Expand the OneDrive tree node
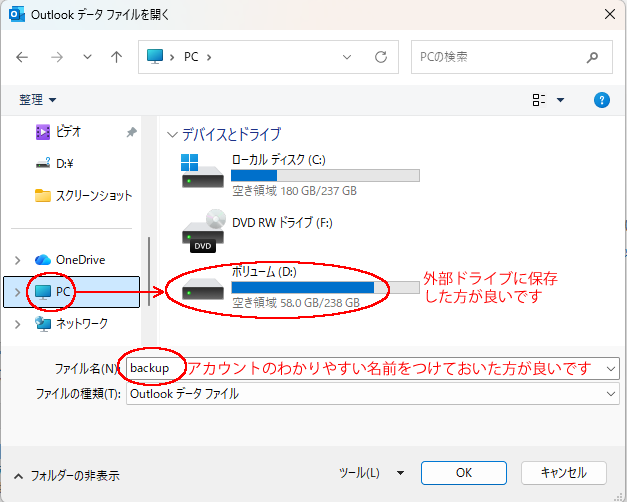Screen dimensions: 627x502 (x=18, y=260)
